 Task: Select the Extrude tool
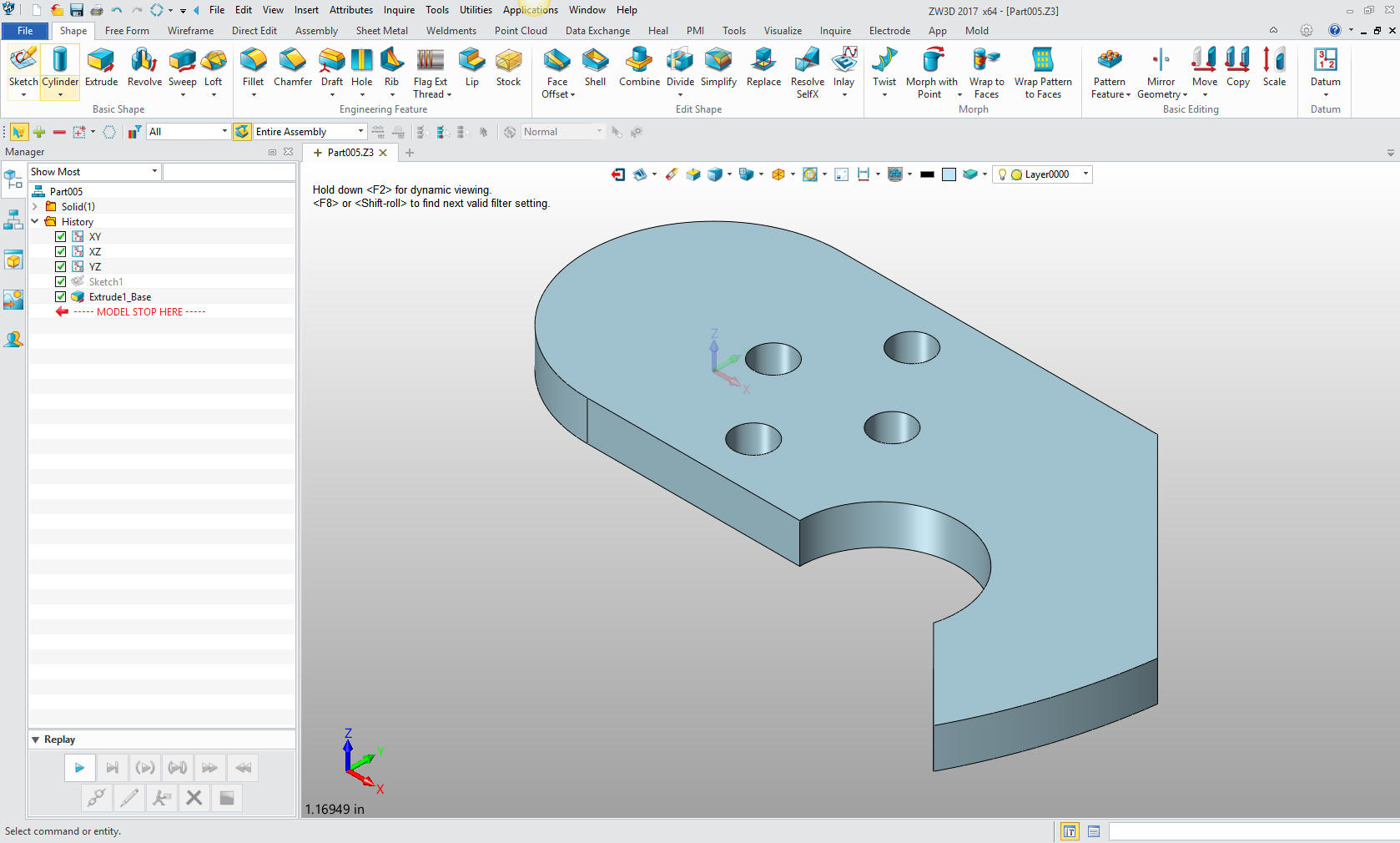101,67
